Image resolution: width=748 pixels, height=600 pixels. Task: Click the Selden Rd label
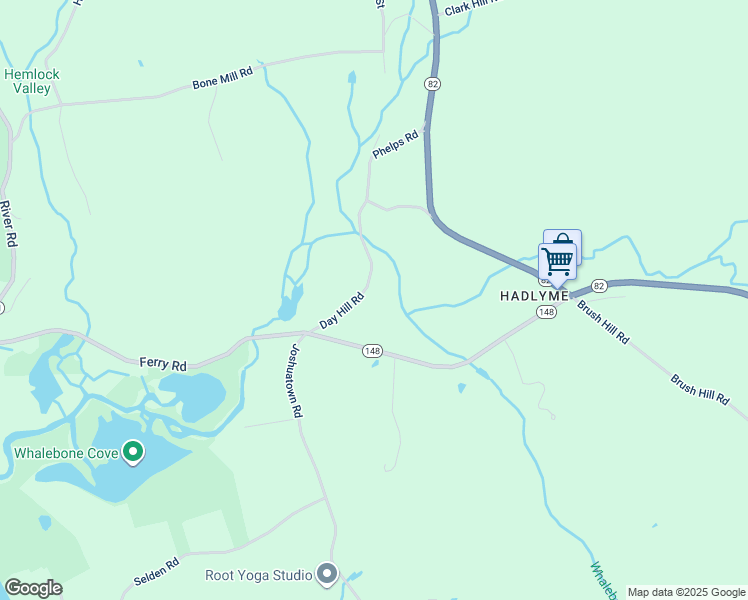[x=156, y=571]
